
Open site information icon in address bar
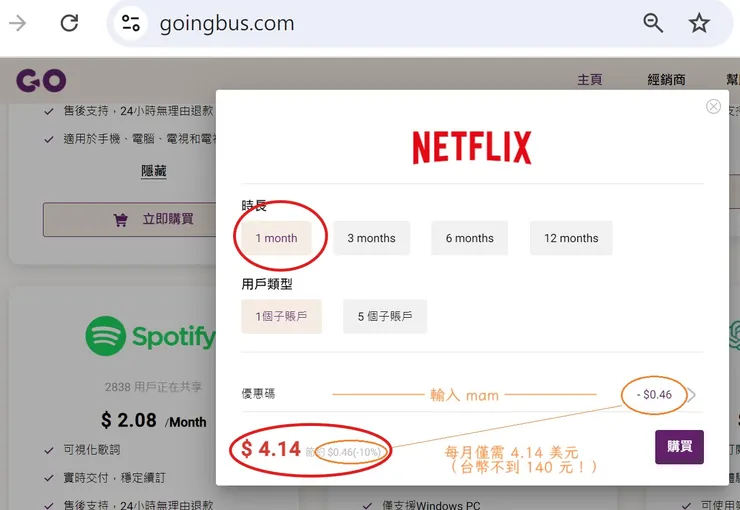130,23
